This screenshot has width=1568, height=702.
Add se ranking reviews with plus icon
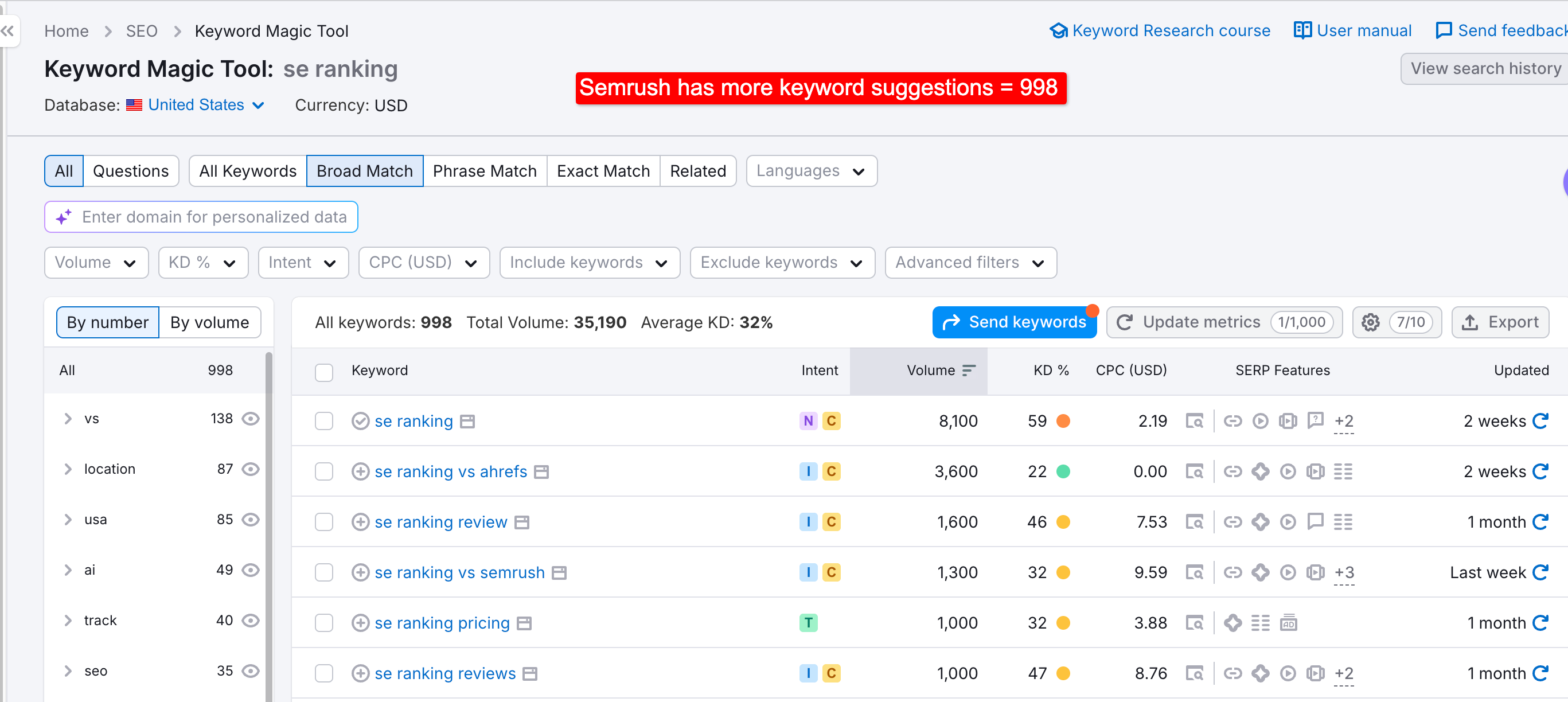point(360,673)
